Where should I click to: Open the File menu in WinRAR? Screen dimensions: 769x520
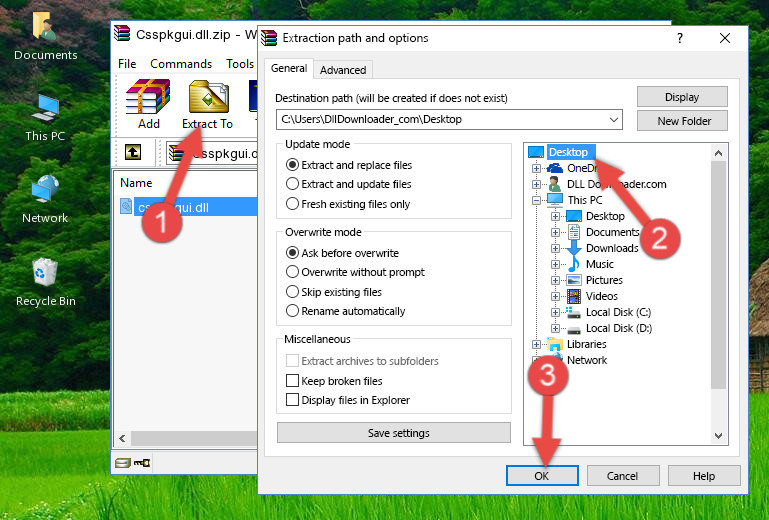(x=127, y=64)
